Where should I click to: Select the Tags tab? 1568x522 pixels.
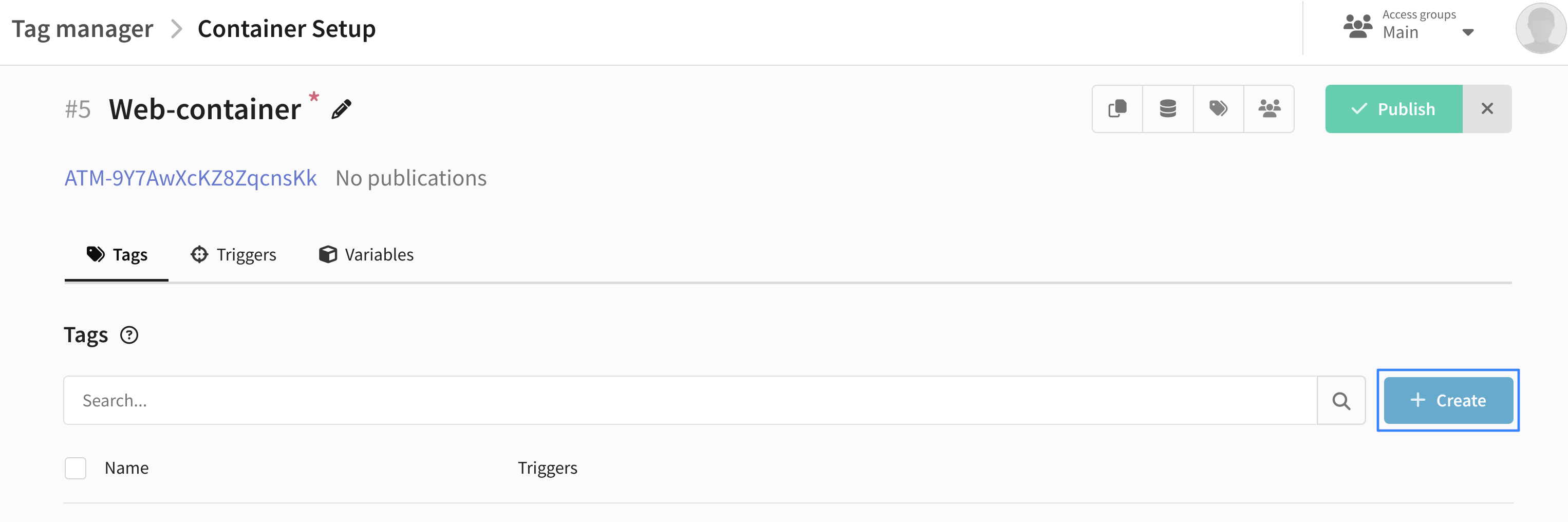(x=117, y=255)
